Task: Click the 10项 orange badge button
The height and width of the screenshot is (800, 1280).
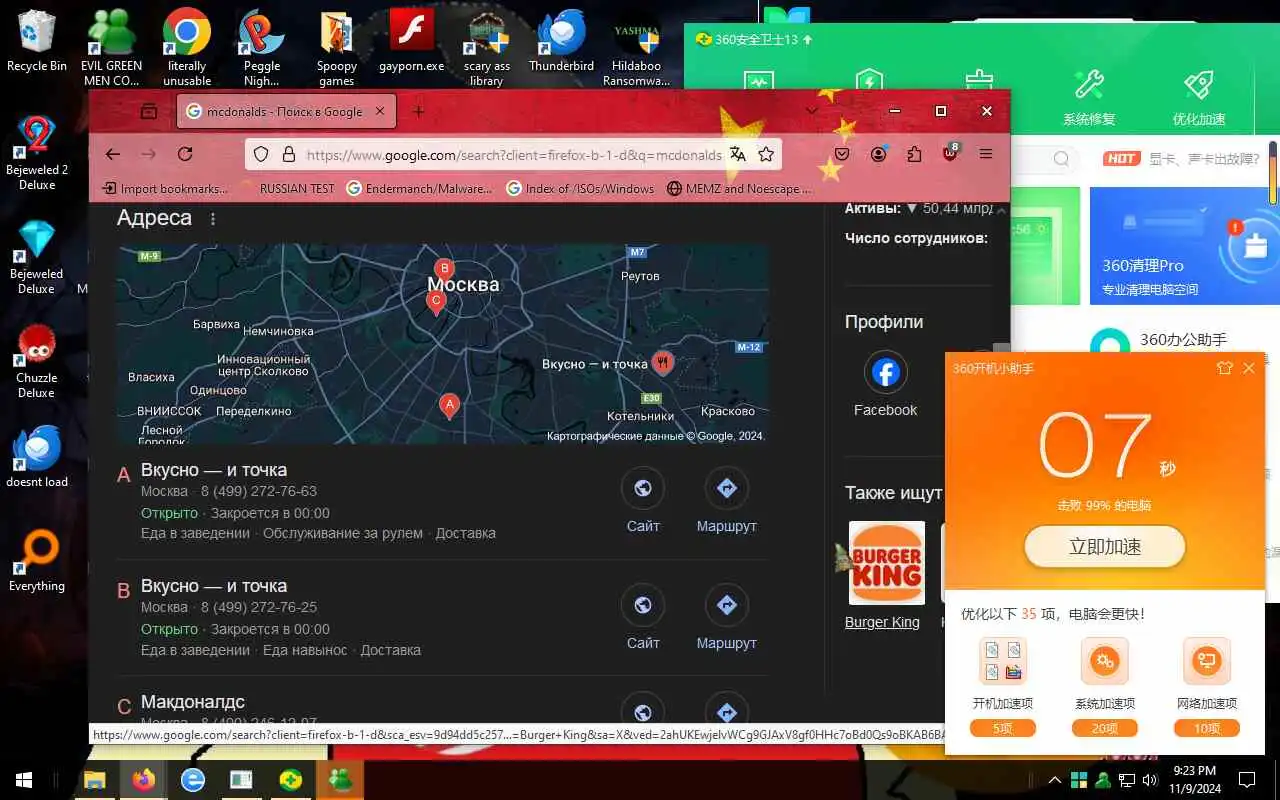Action: coord(1207,728)
